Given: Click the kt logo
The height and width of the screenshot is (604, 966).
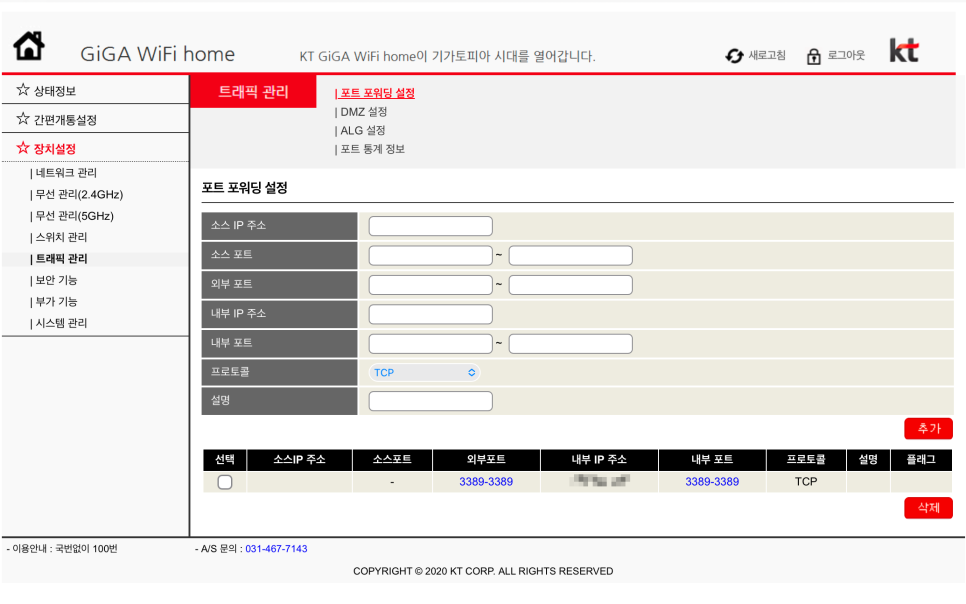Looking at the screenshot, I should click(x=904, y=50).
